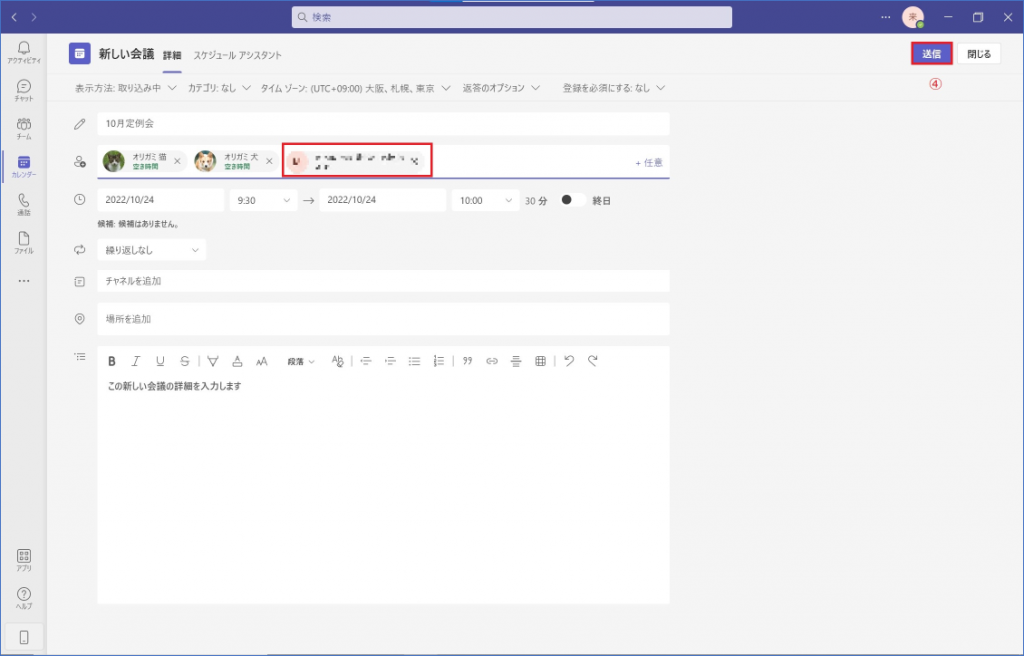Viewport: 1024px width, 656px height.
Task: Open the 返答のオプション dropdown
Action: [x=501, y=88]
